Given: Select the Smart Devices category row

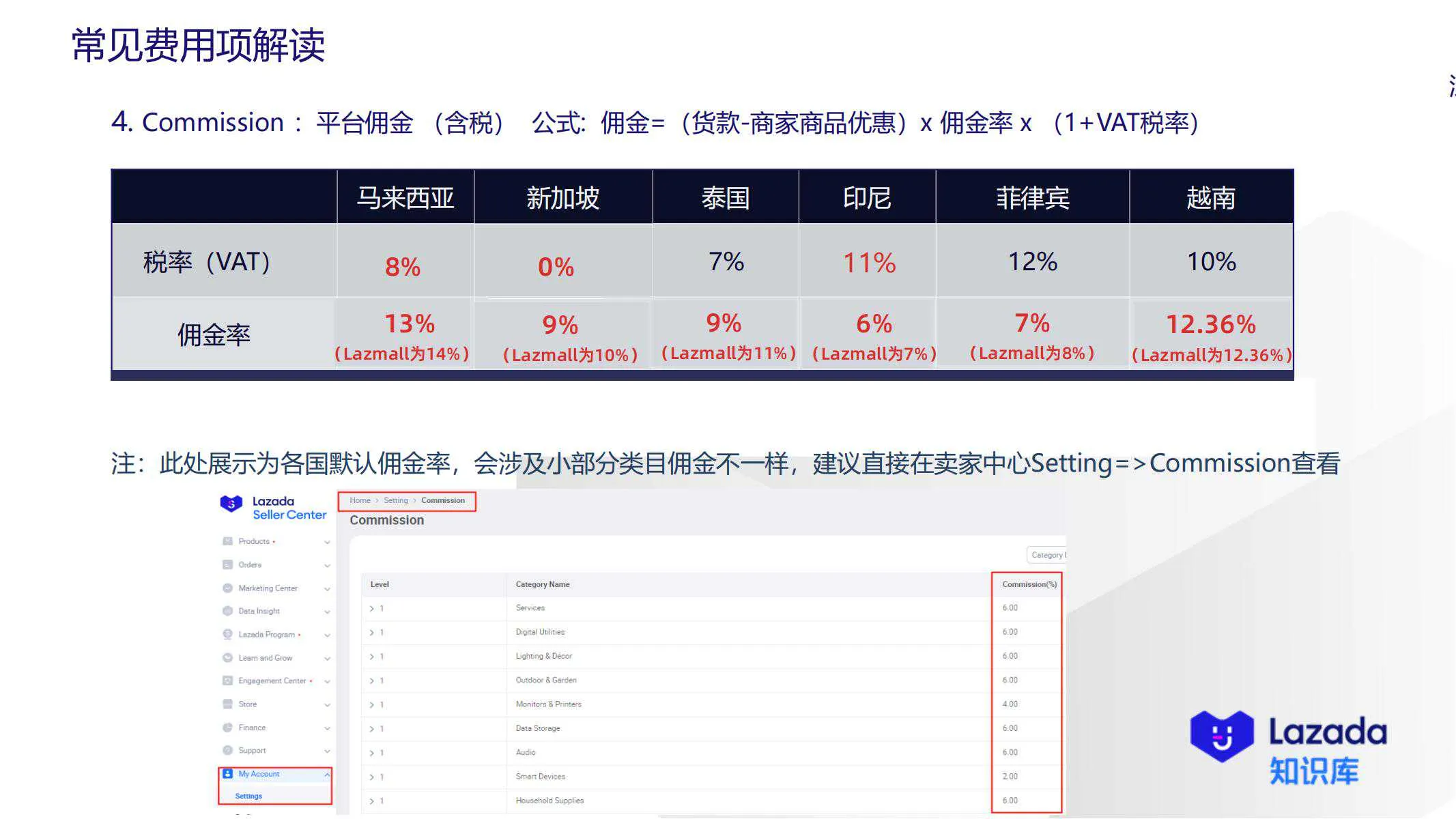Looking at the screenshot, I should [x=541, y=776].
